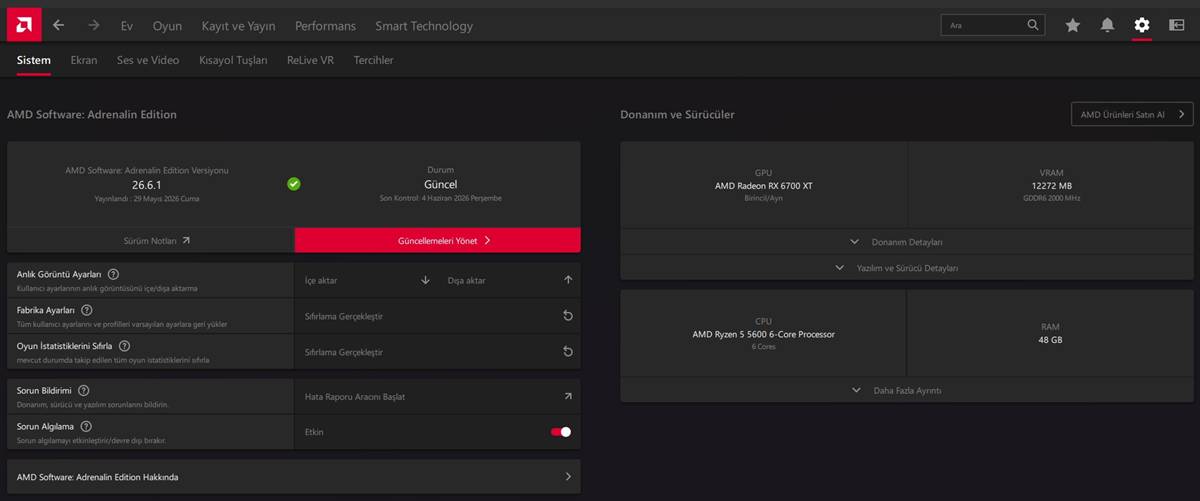The width and height of the screenshot is (1200, 501).
Task: Open the sidebar panel icon
Action: point(1176,25)
